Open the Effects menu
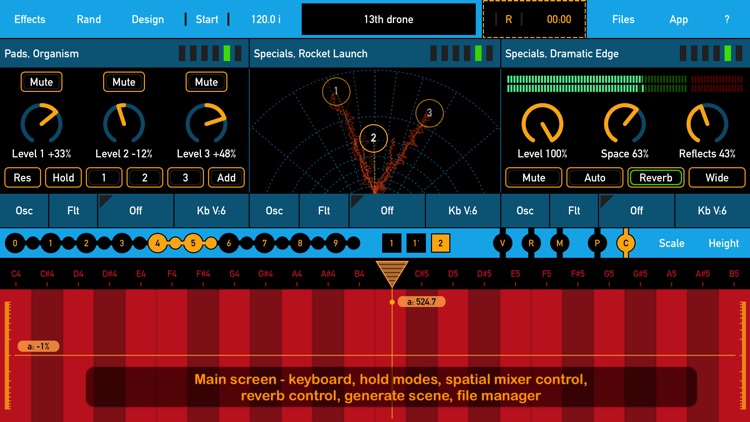The height and width of the screenshot is (422, 750). (x=30, y=20)
